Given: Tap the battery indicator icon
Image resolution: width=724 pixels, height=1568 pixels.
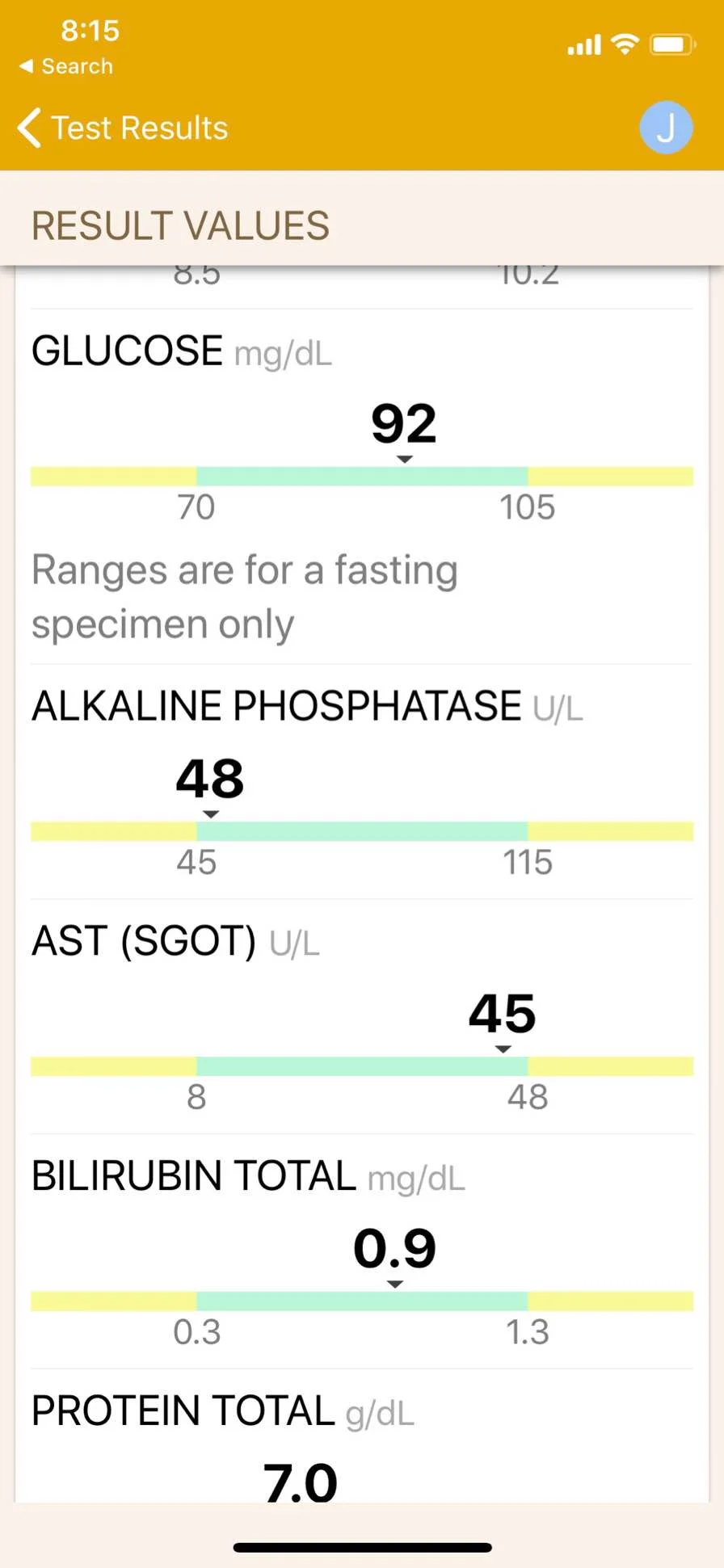Looking at the screenshot, I should [672, 44].
